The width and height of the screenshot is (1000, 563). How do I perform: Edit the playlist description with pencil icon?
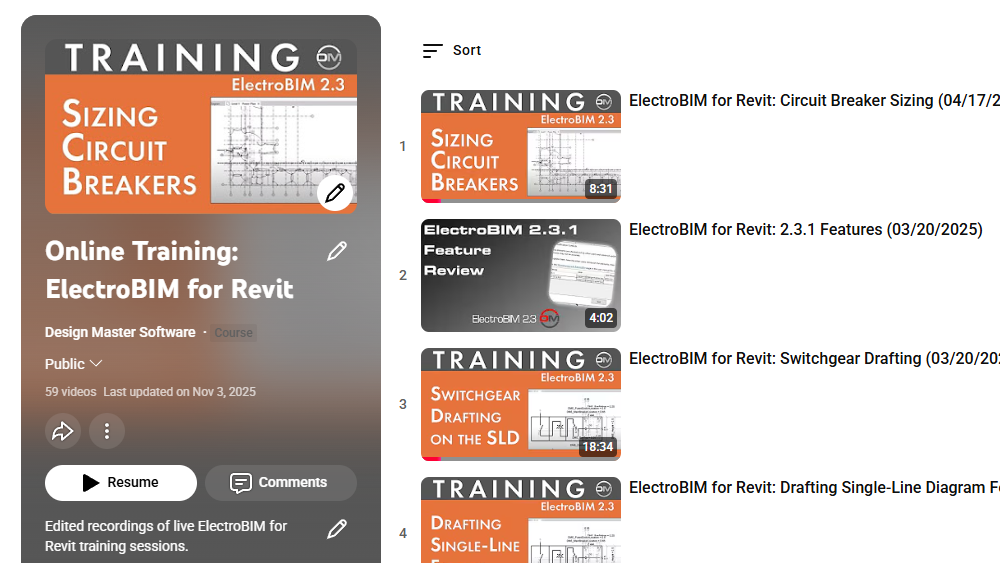point(337,529)
